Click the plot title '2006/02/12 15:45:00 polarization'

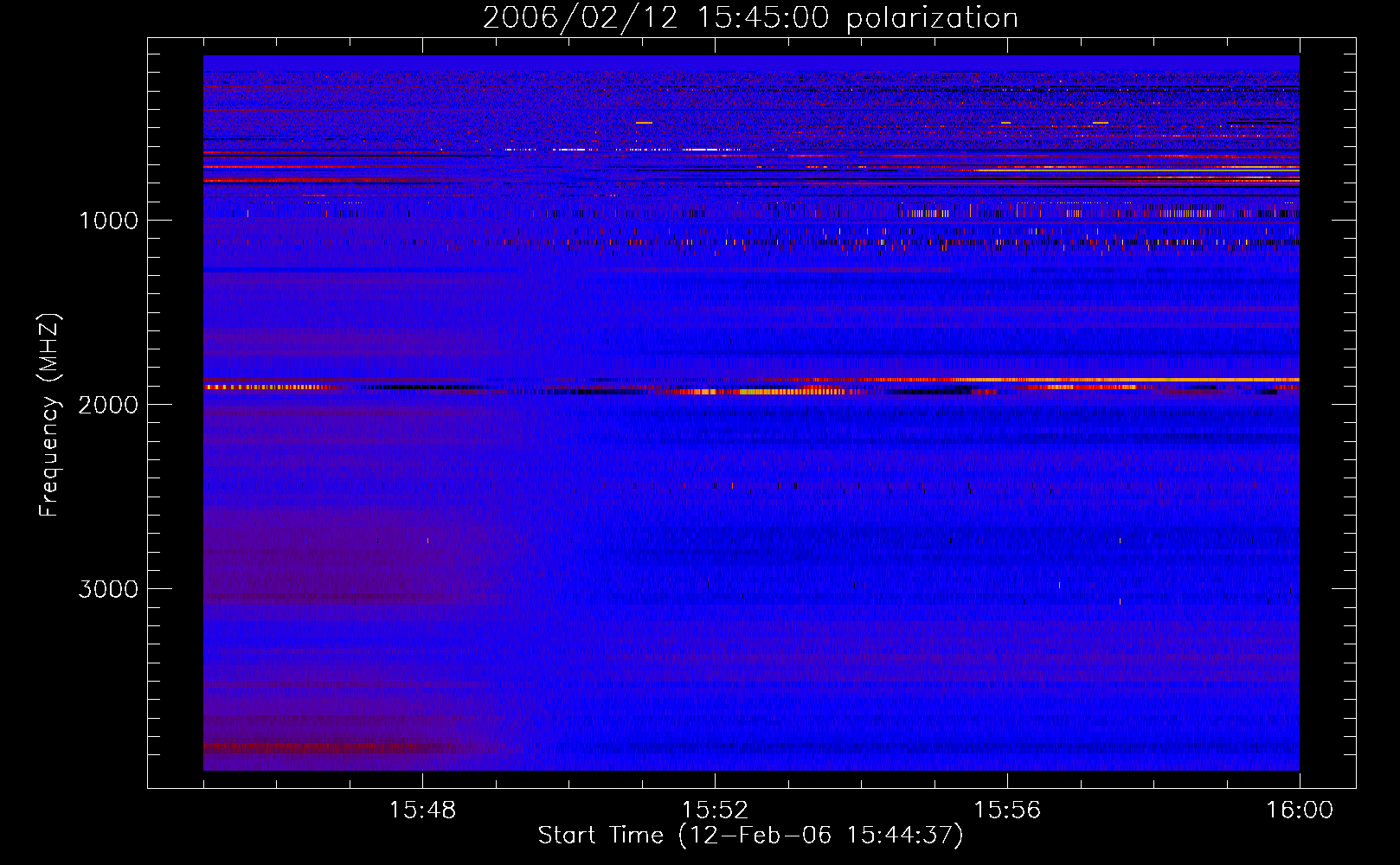click(x=750, y=18)
